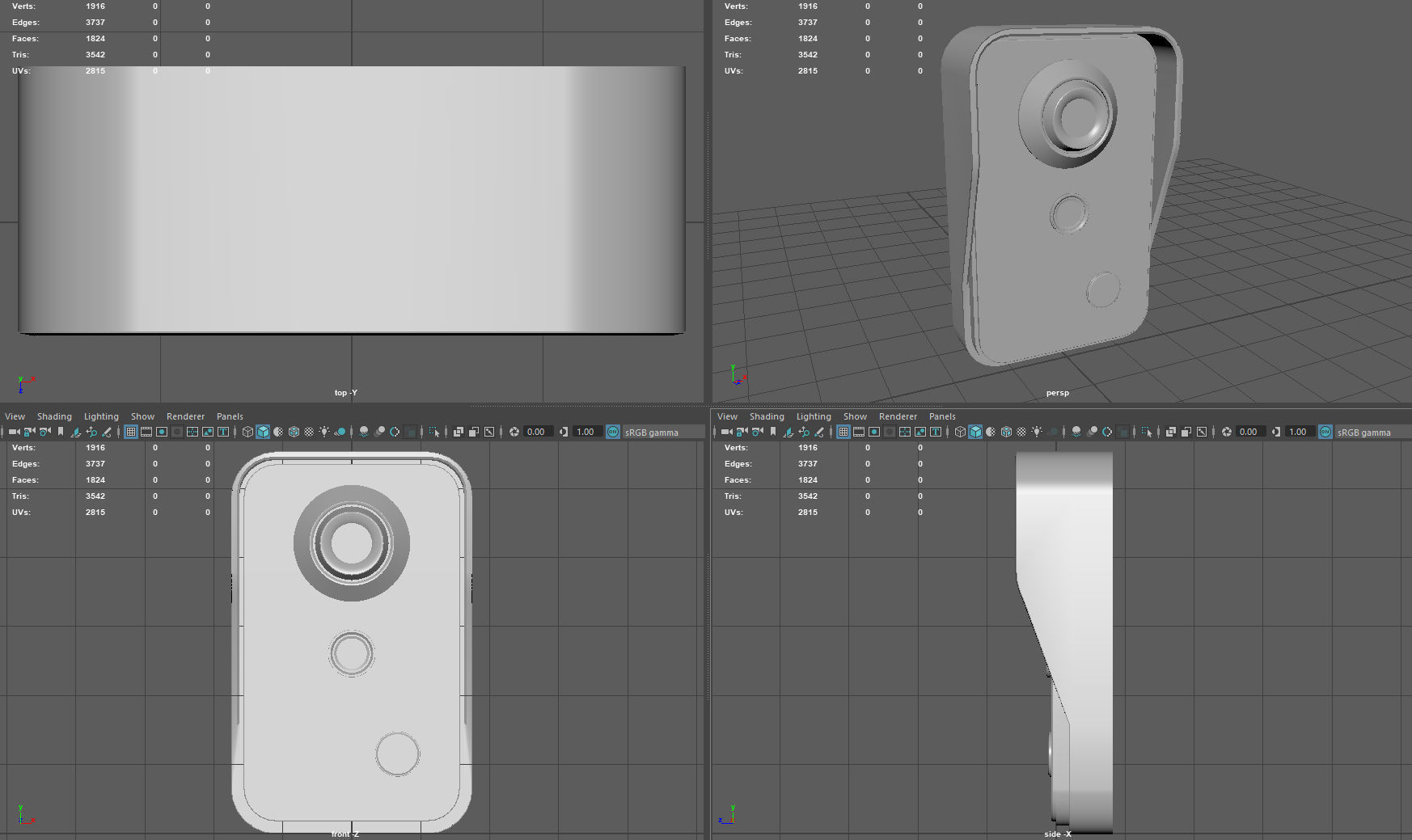Open Shading menu in side panel

(767, 416)
